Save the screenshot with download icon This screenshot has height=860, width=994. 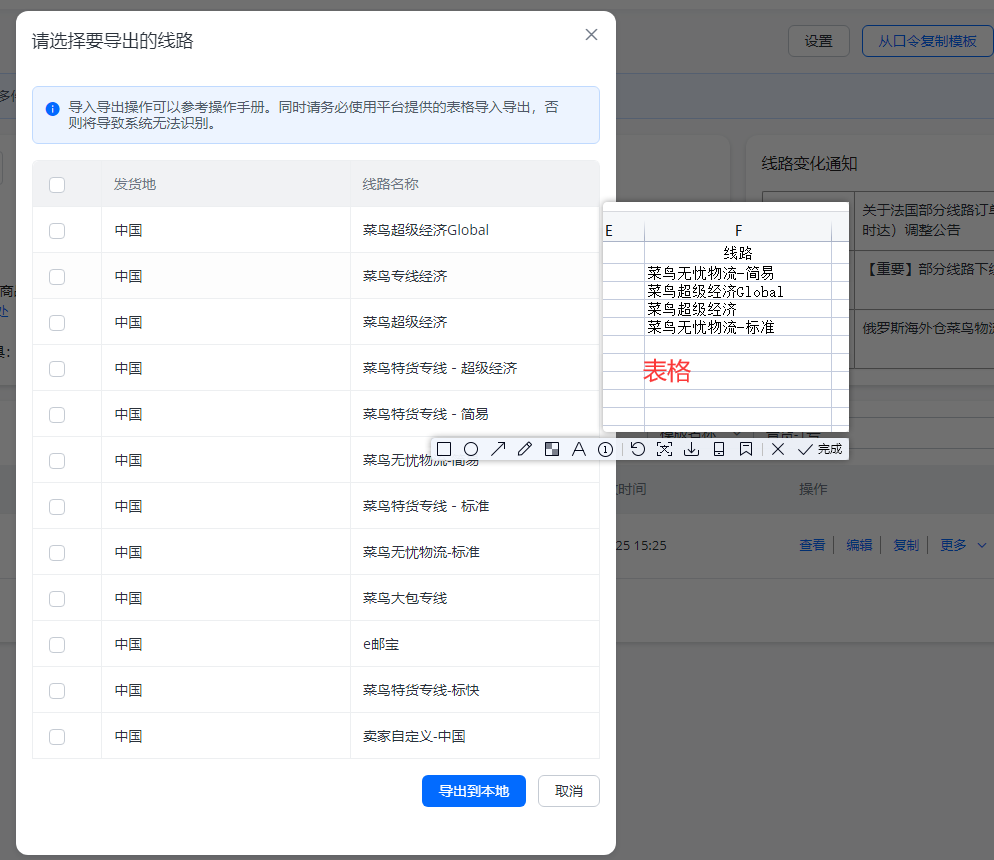point(692,449)
